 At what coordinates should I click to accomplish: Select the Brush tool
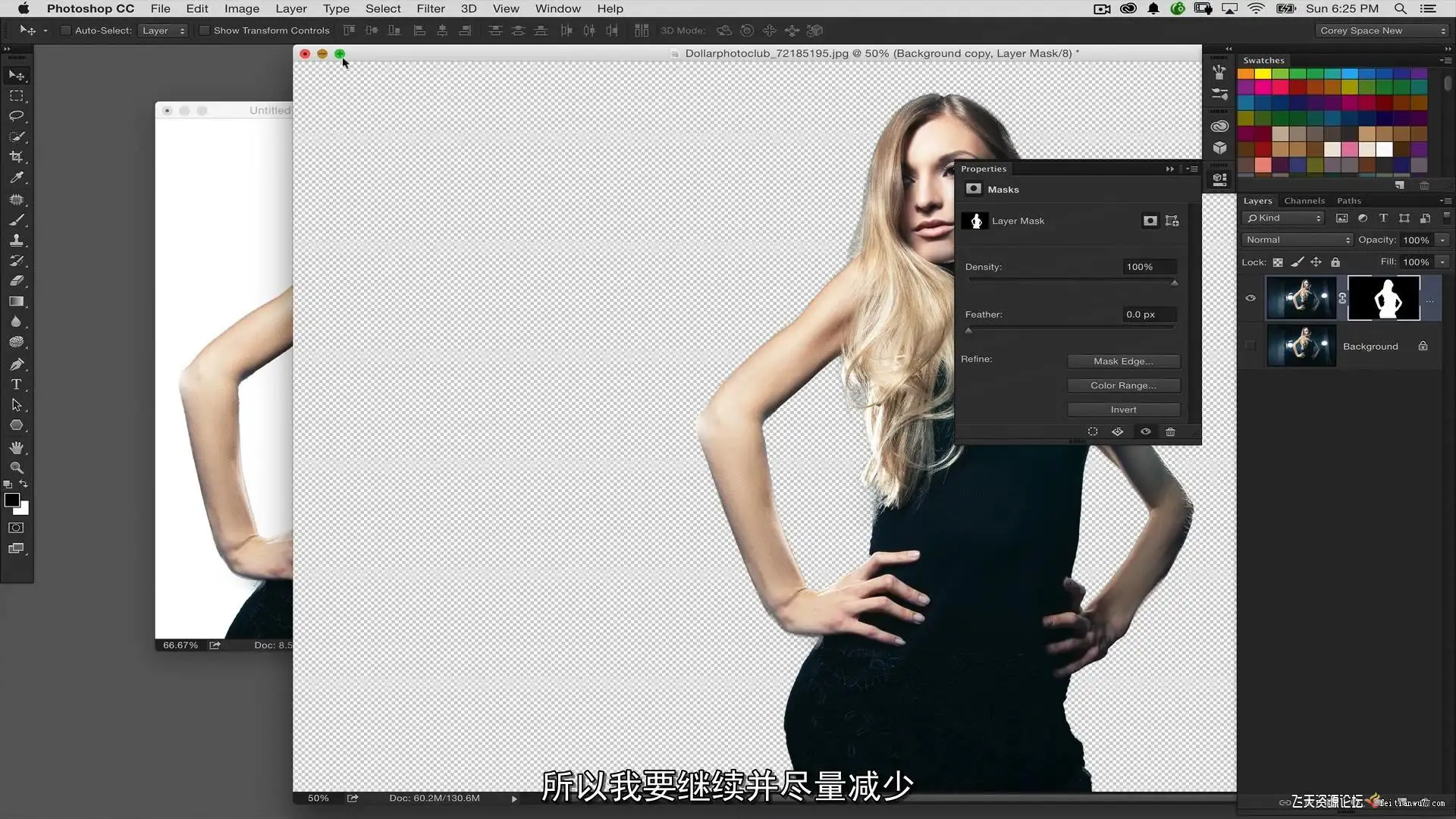pyautogui.click(x=16, y=220)
